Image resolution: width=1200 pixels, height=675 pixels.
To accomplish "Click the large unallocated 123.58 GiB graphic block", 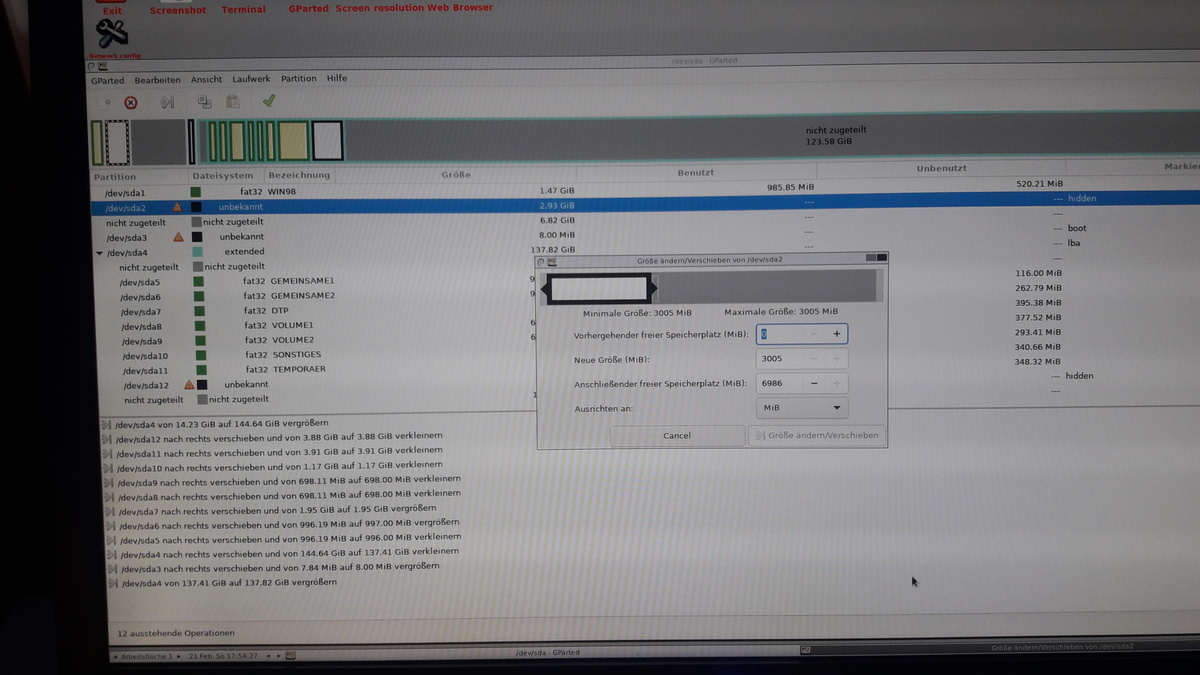I will tap(770, 138).
